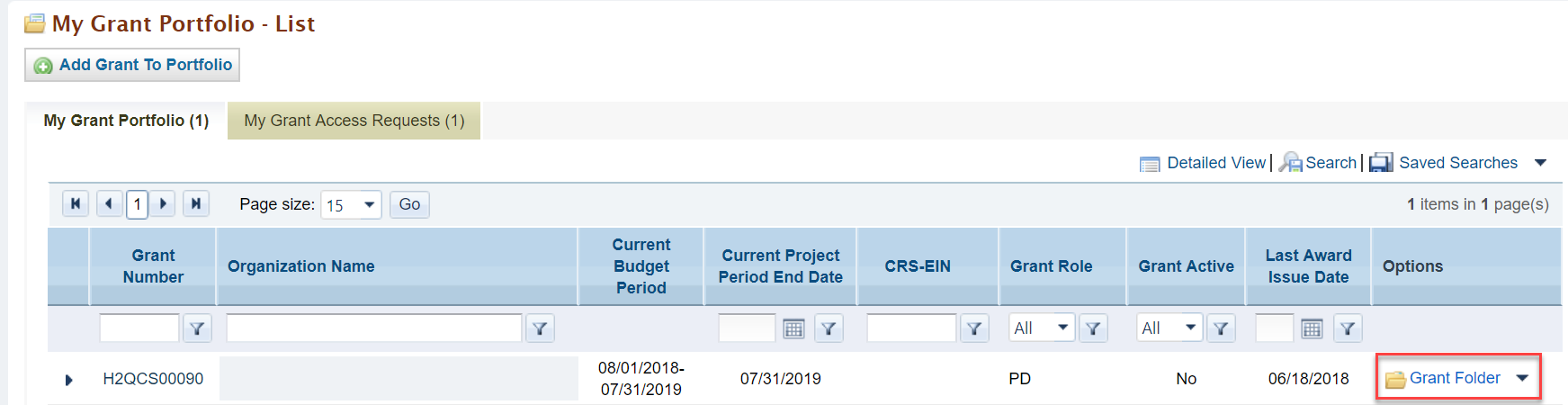Open the Last Award Issue Date calendar picker
The width and height of the screenshot is (1568, 405).
1313,328
